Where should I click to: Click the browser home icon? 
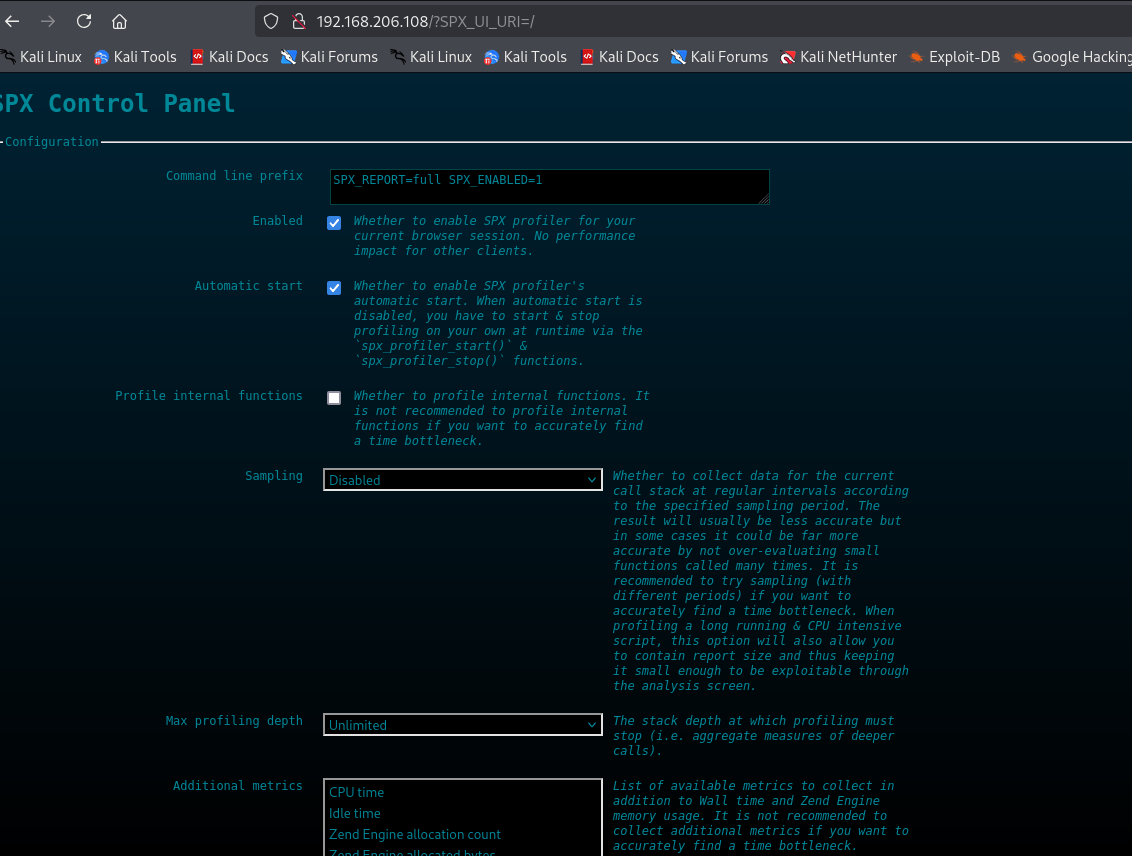click(x=119, y=21)
